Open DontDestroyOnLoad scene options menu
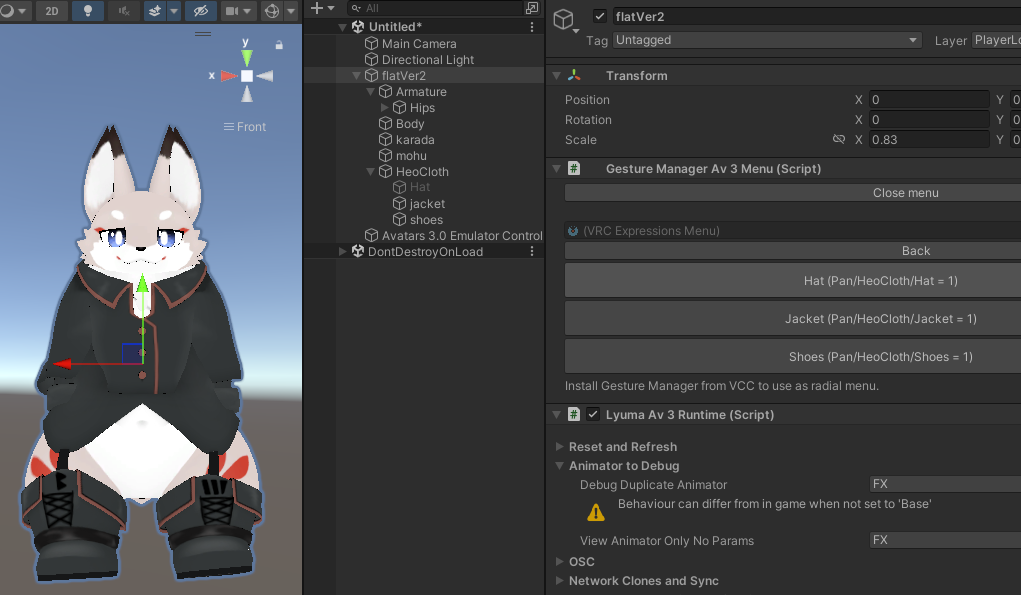The width and height of the screenshot is (1021, 595). coord(532,251)
